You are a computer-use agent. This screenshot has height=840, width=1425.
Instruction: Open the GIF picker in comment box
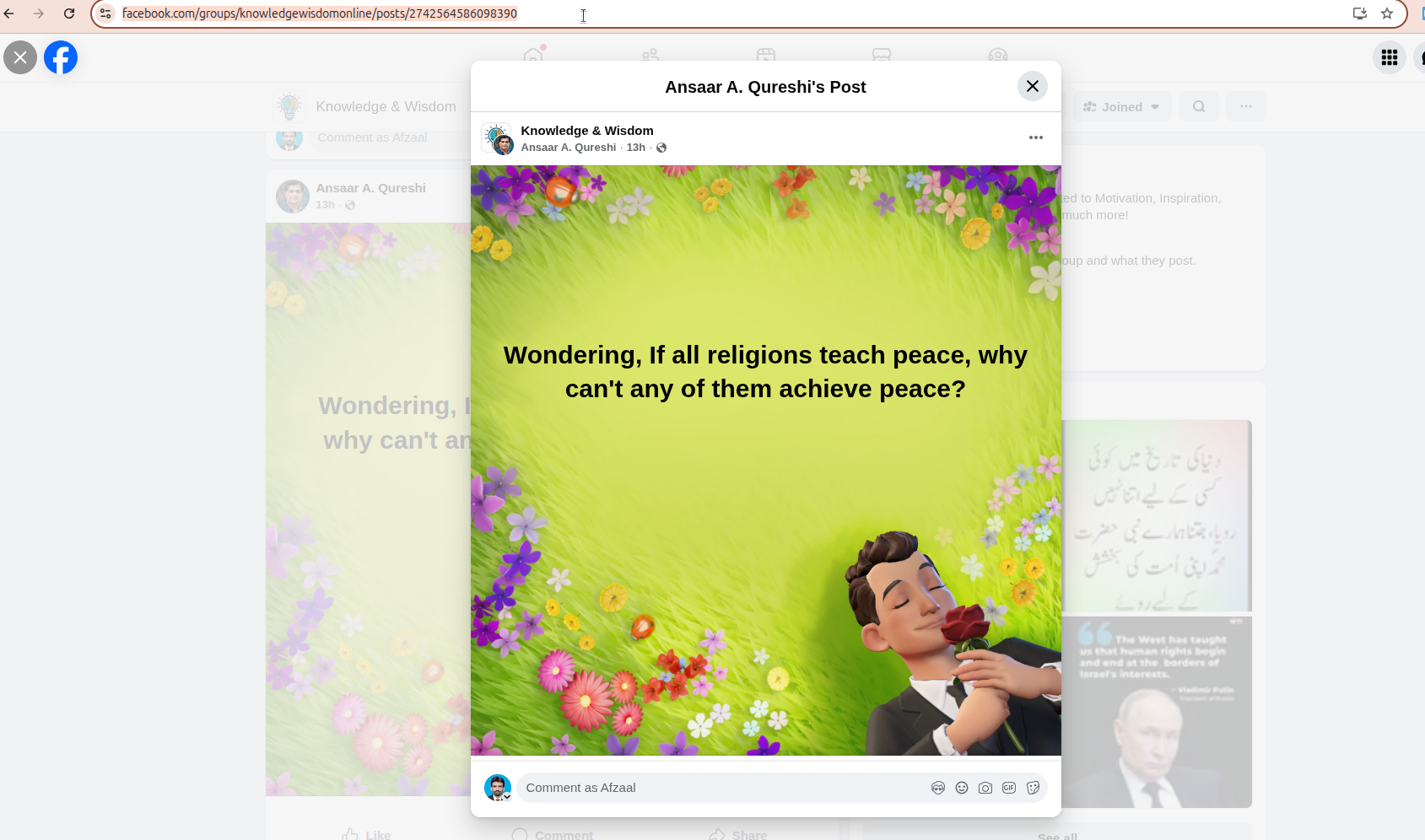pyautogui.click(x=1008, y=788)
